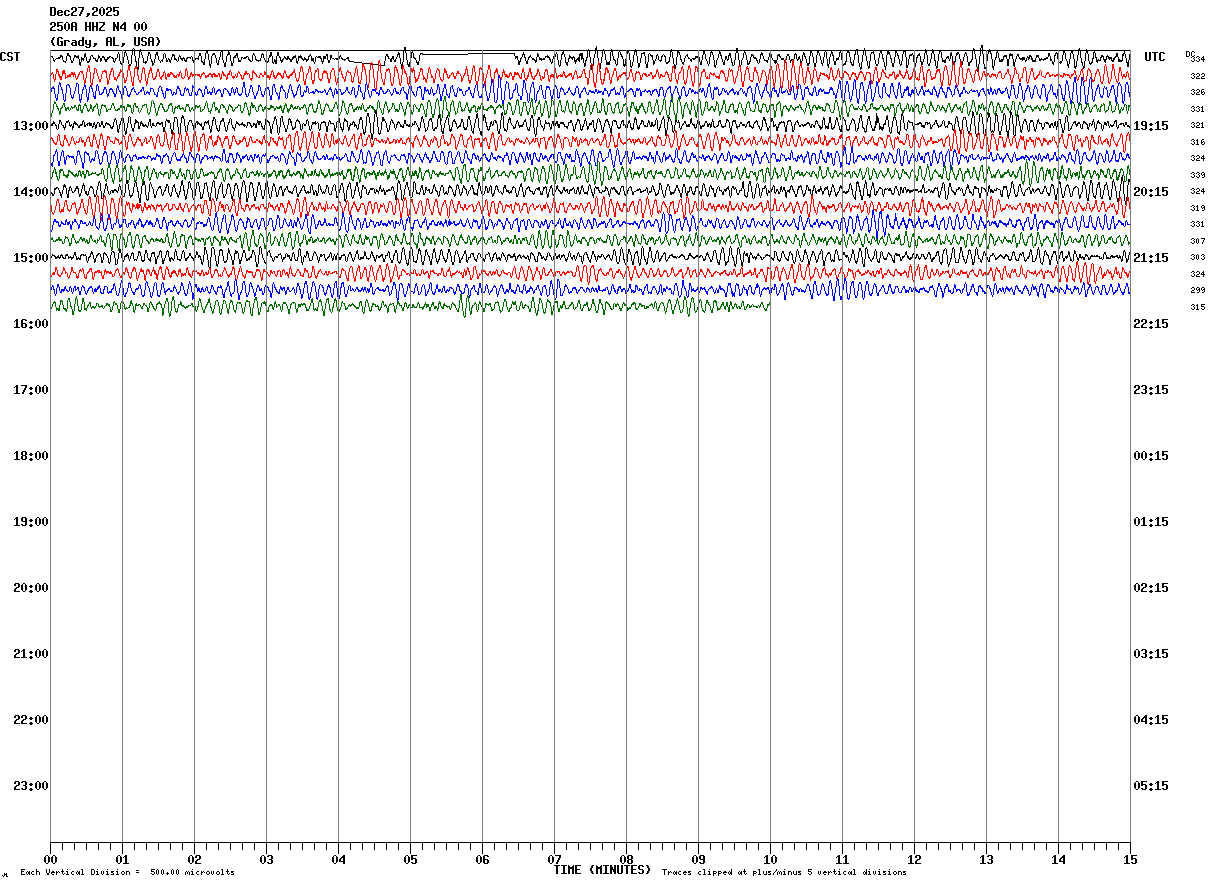Click the DC offset value 319

(1198, 208)
